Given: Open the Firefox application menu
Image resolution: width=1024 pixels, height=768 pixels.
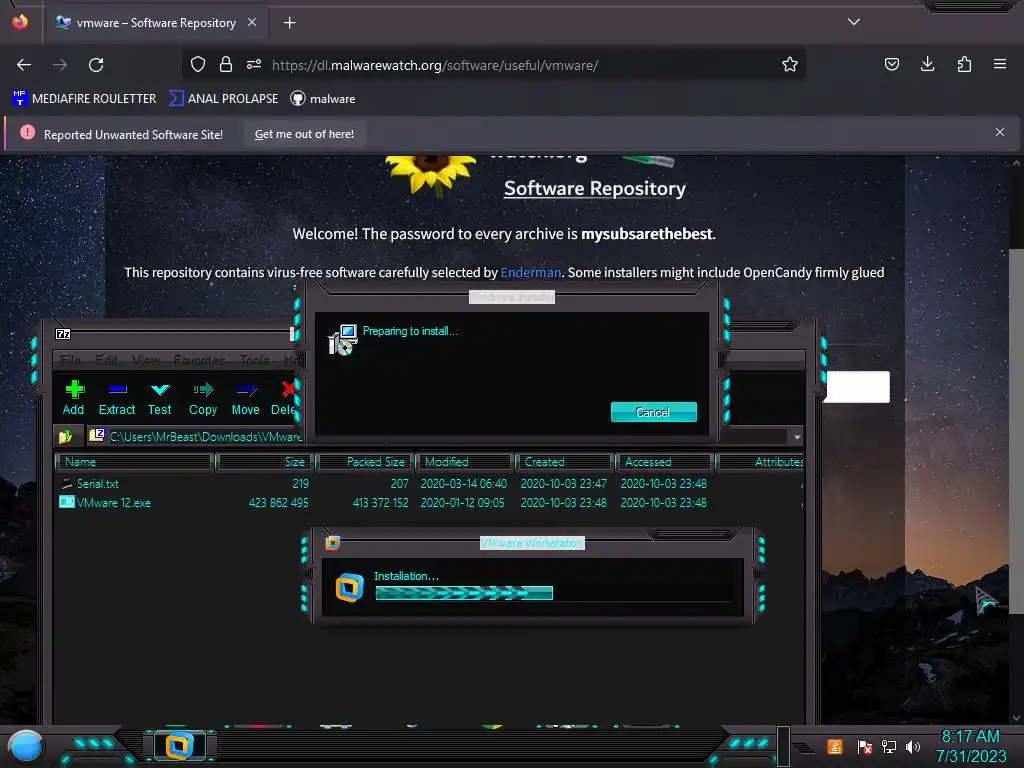Looking at the screenshot, I should [x=1000, y=64].
